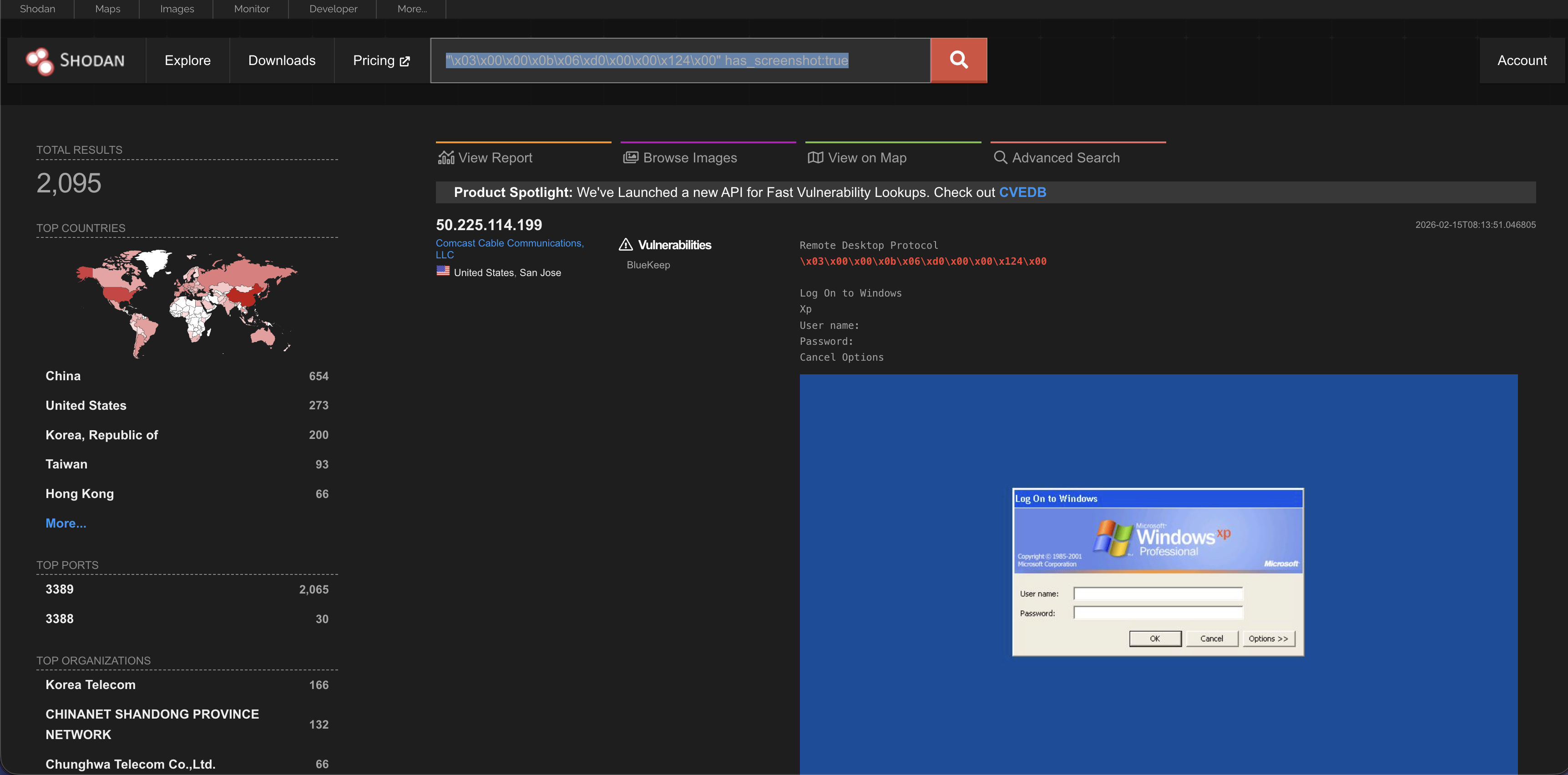Click the Browse Images picture icon
1568x775 pixels.
631,157
